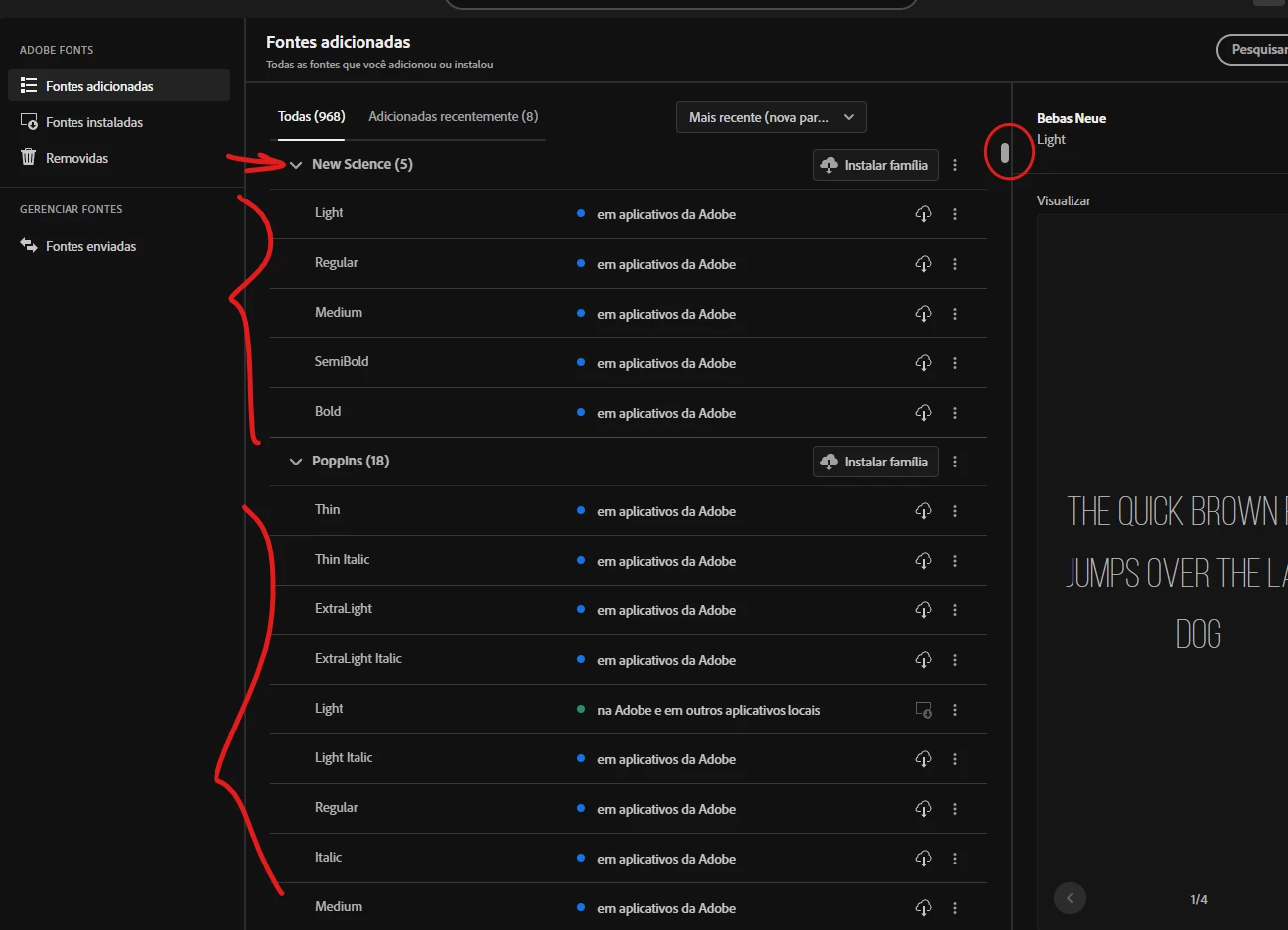Install Poppins ExtraLight Italic via cloud icon

tap(924, 660)
